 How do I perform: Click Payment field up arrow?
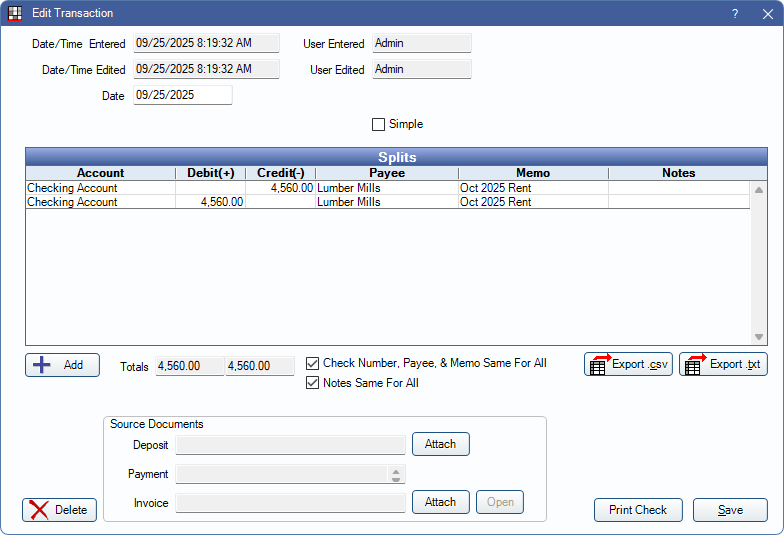tap(396, 470)
